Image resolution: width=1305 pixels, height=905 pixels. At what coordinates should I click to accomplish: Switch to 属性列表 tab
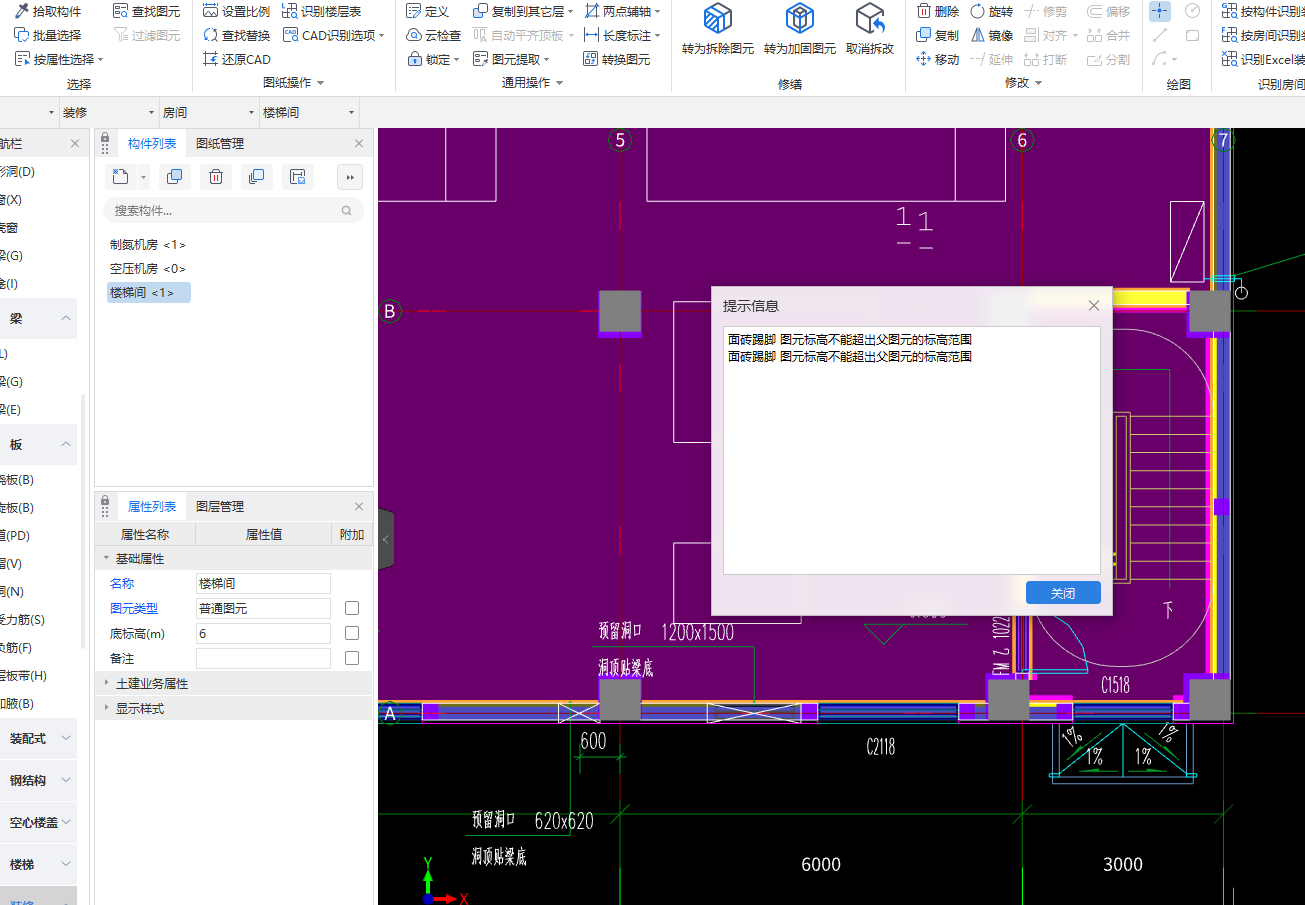[152, 507]
